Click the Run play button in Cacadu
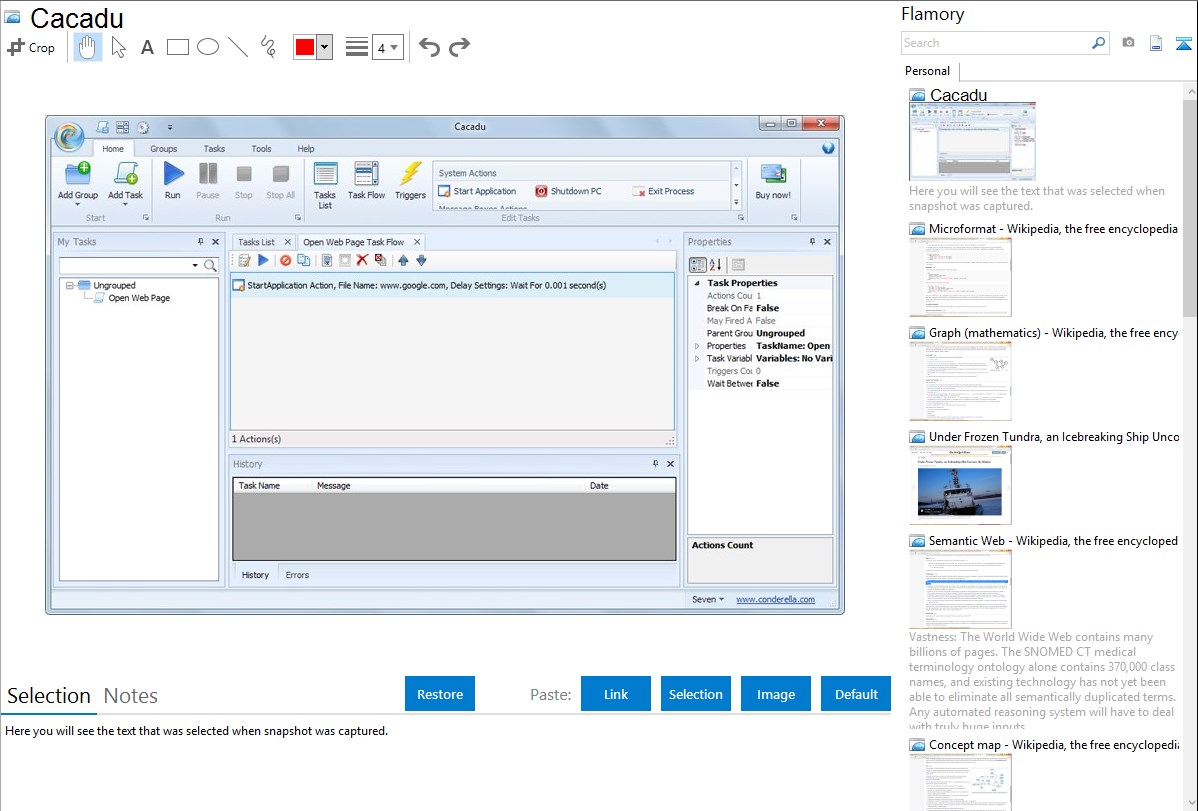The height and width of the screenshot is (811, 1198). point(173,181)
